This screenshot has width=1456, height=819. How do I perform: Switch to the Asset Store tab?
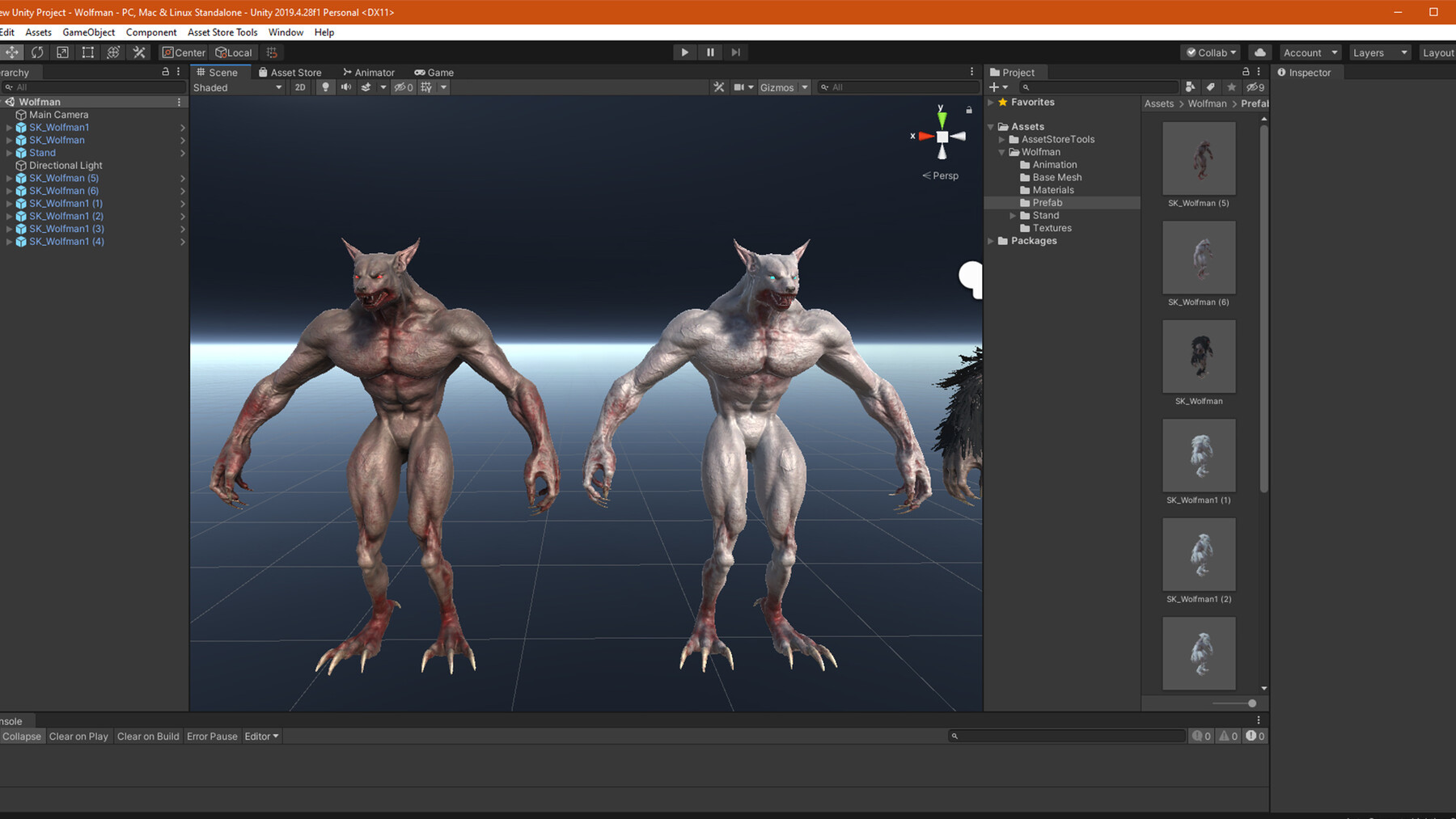point(290,72)
